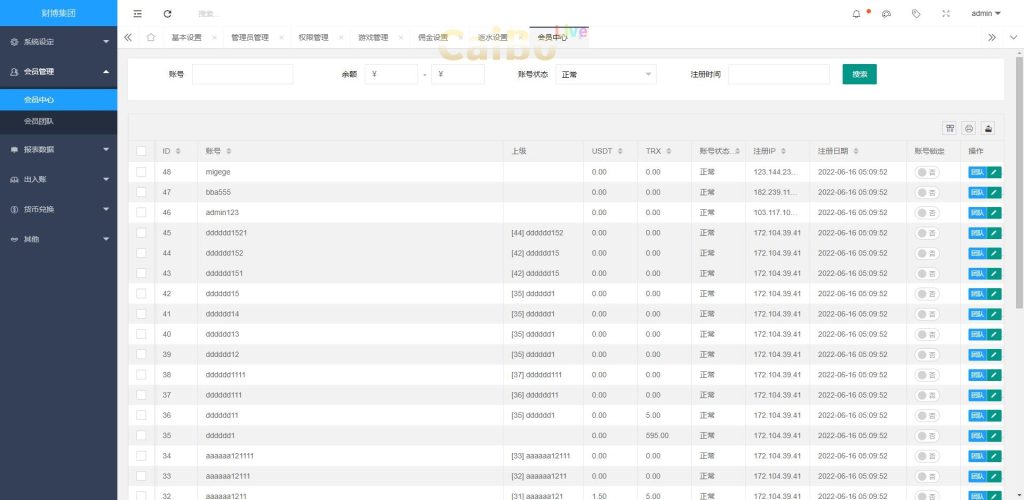
Task: Toggle account lock switch for bba555
Action: [927, 192]
